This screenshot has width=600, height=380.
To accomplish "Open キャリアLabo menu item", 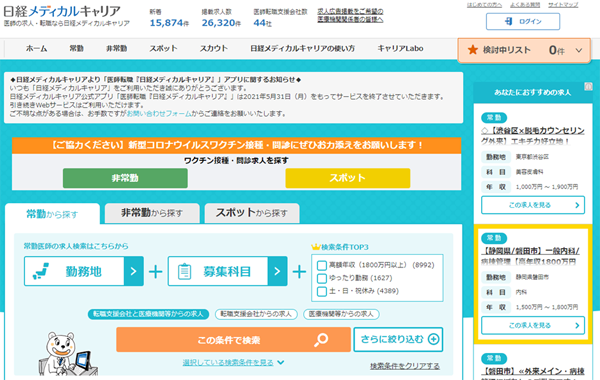I will click(x=400, y=49).
